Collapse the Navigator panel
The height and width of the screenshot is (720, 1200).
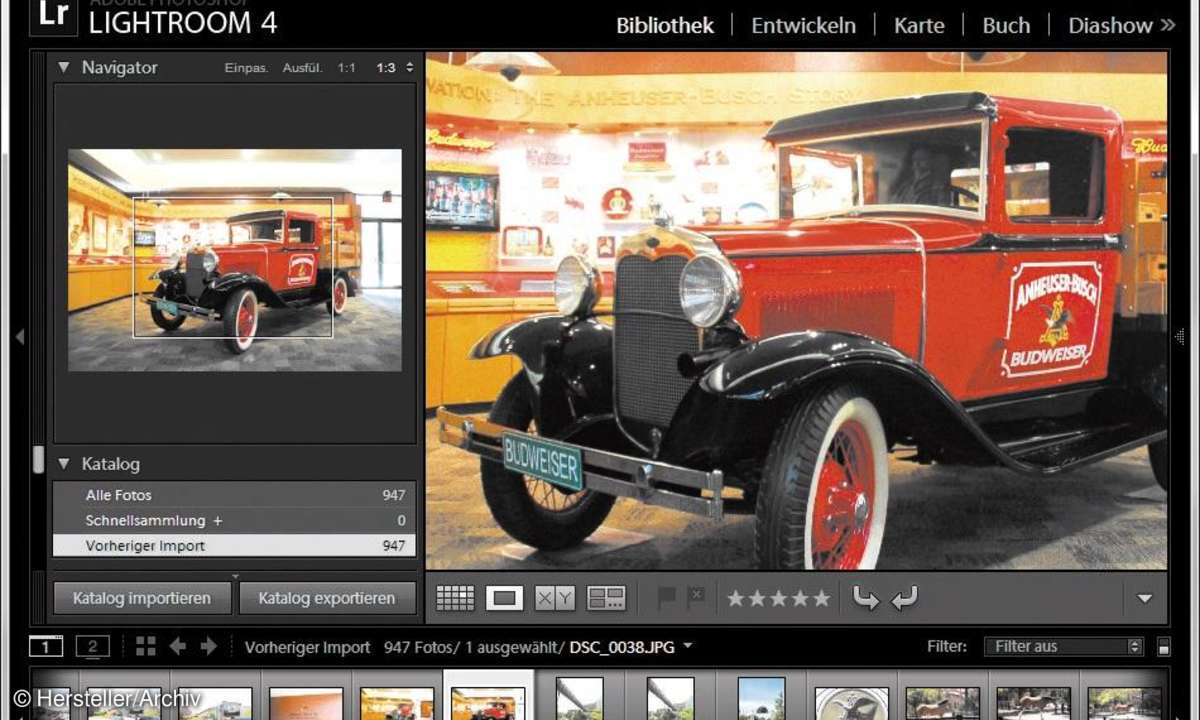point(64,67)
